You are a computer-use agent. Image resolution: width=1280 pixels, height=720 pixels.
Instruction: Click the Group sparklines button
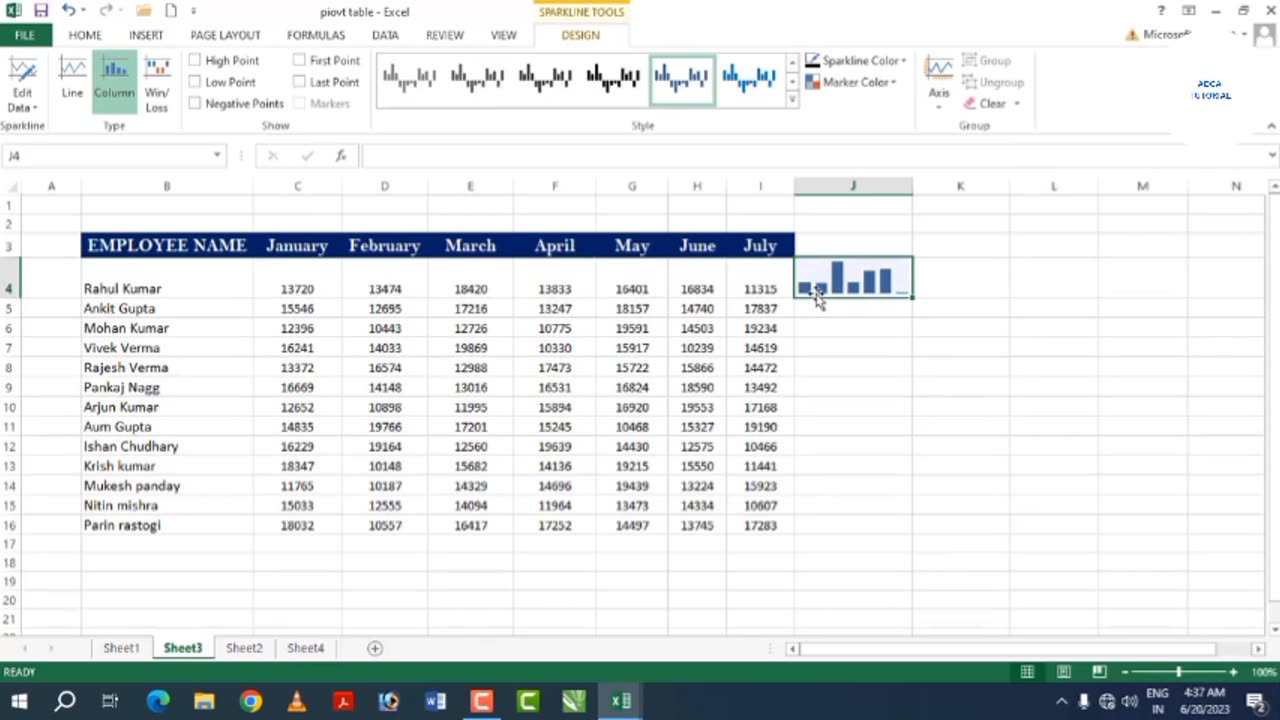pos(987,61)
